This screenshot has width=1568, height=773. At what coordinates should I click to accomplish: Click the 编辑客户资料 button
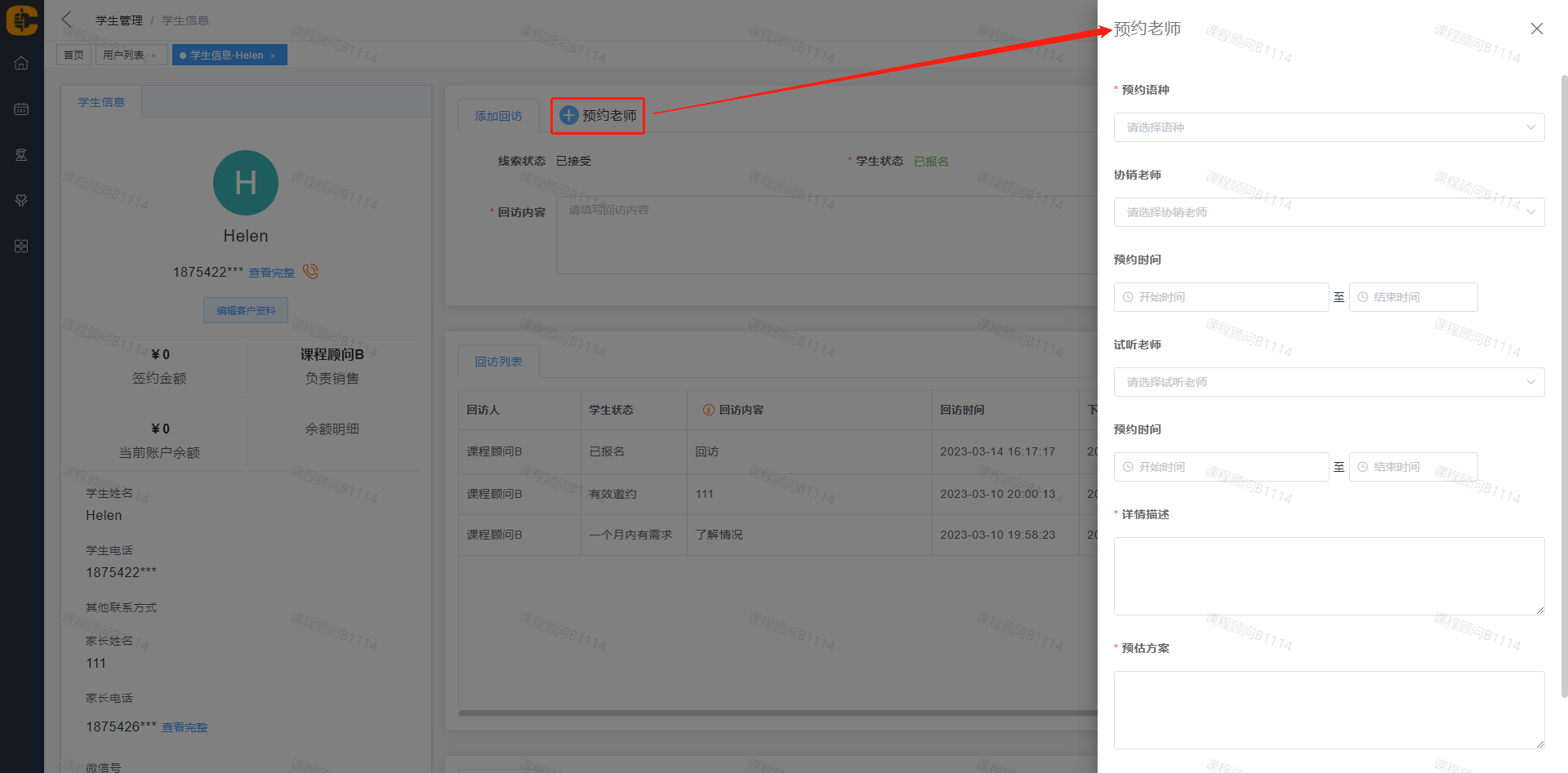[246, 310]
